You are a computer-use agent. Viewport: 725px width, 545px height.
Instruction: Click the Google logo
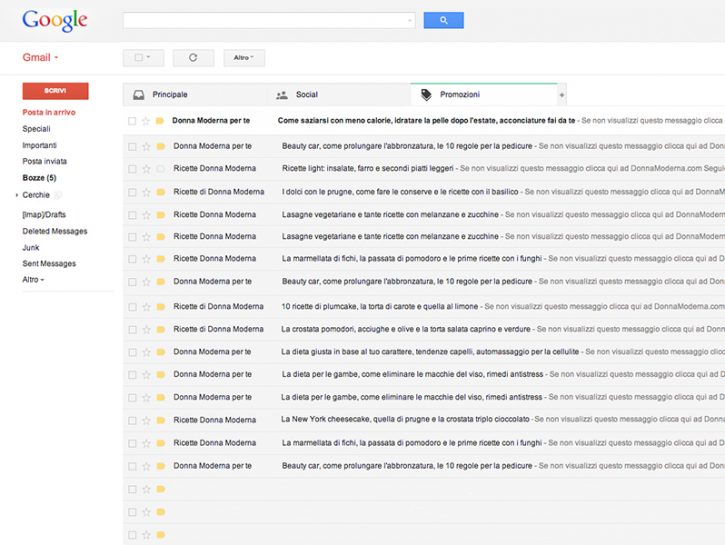click(55, 21)
